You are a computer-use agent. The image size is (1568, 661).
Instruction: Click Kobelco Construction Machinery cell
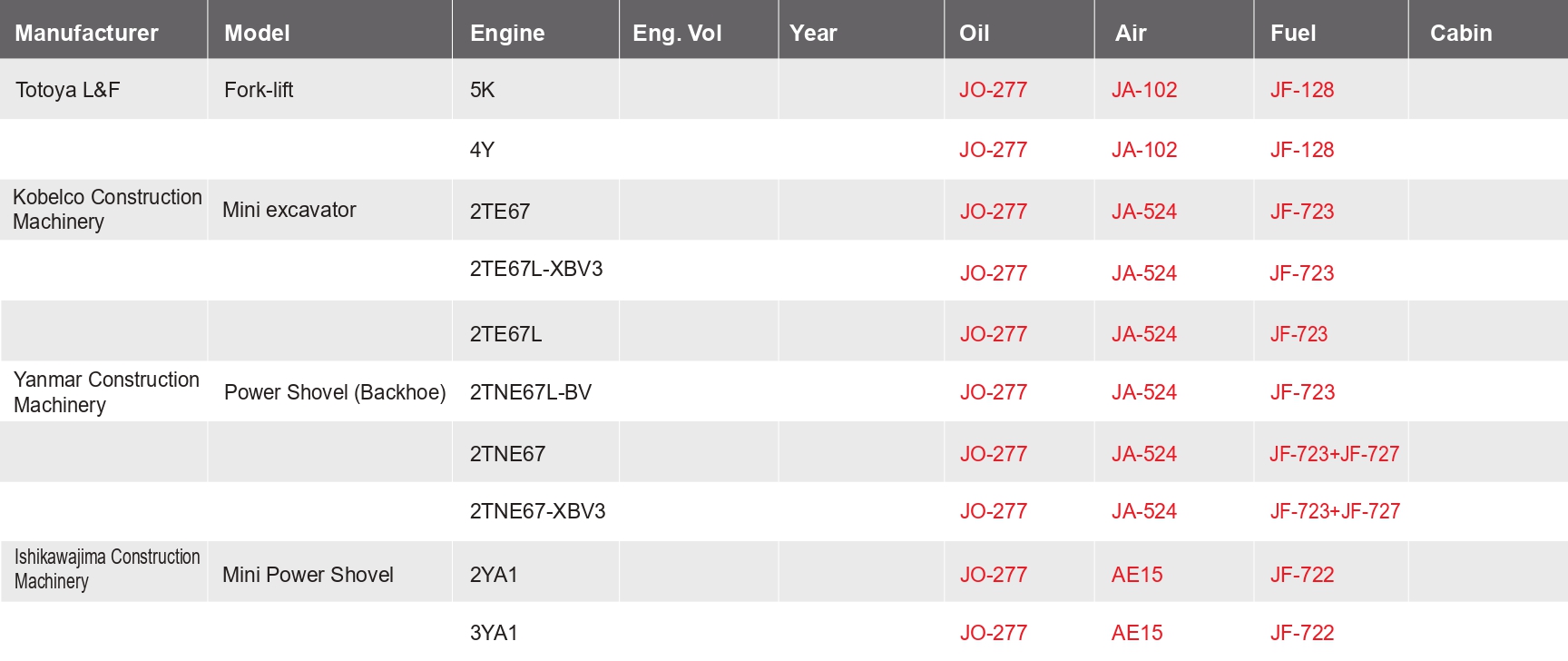pyautogui.click(x=106, y=210)
